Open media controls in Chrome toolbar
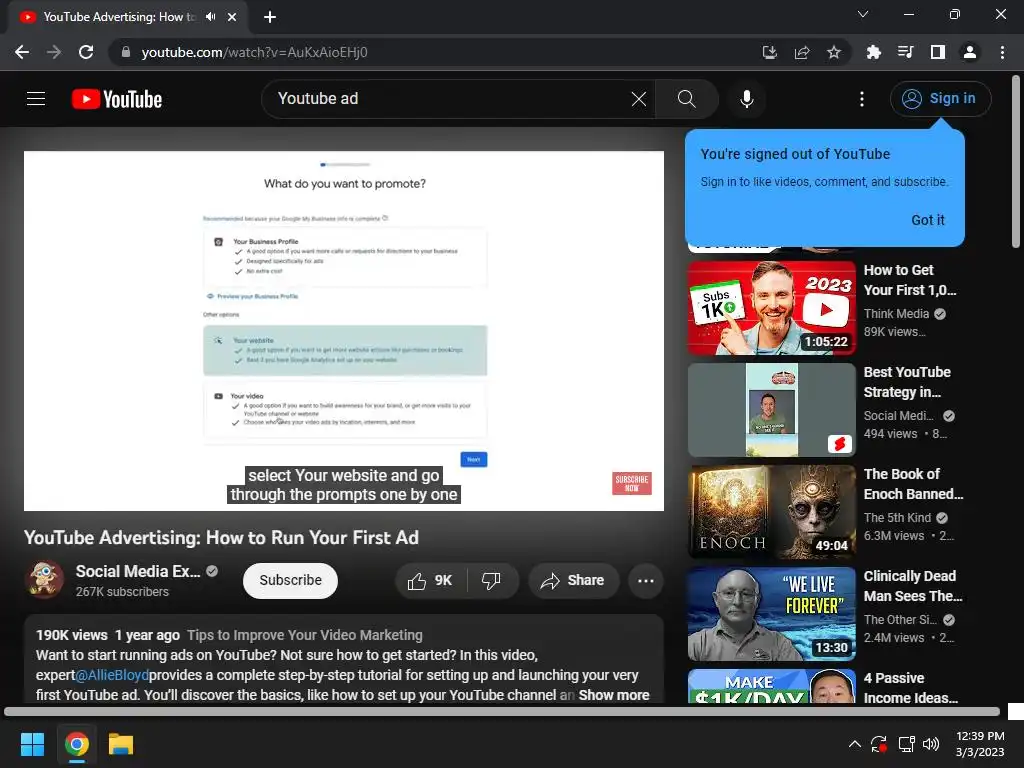The height and width of the screenshot is (768, 1024). (906, 52)
